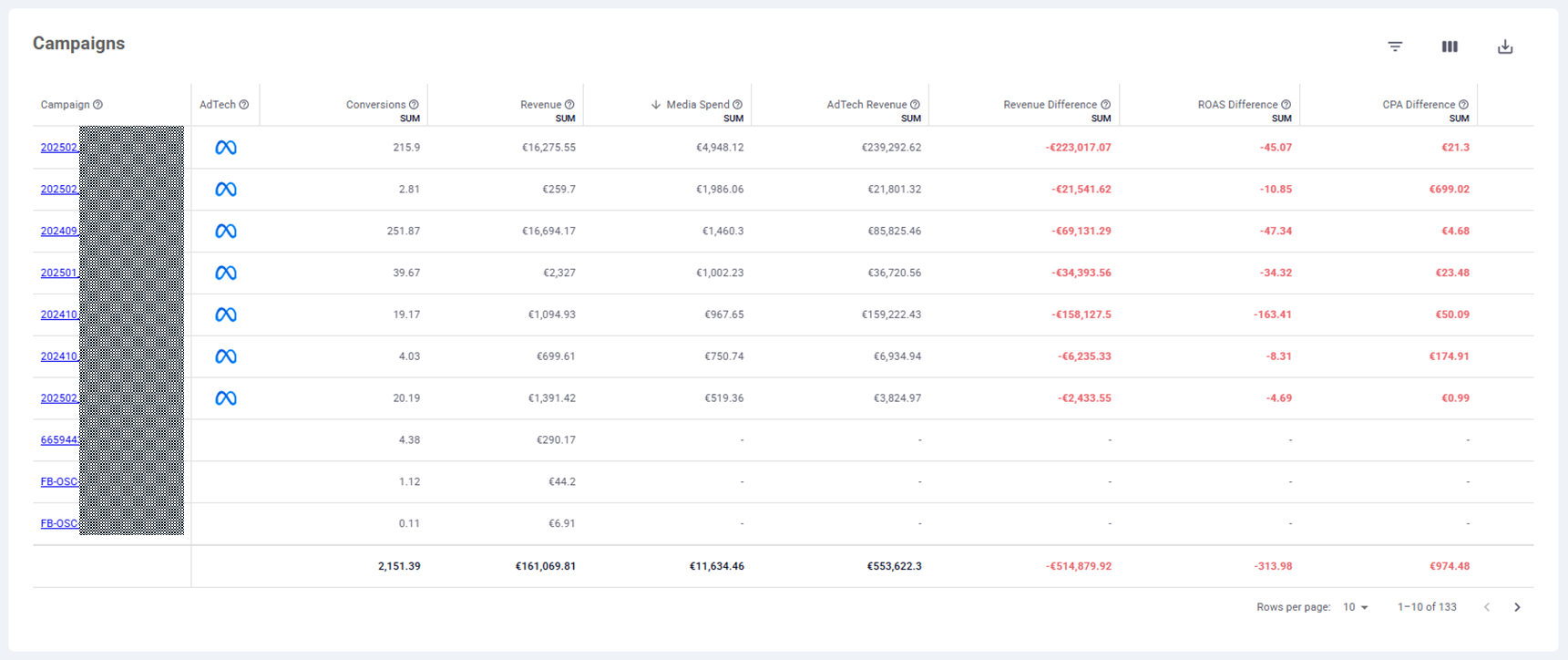Screen dimensions: 1568x660
Task: Sort by Campaign column header
Action: click(65, 105)
